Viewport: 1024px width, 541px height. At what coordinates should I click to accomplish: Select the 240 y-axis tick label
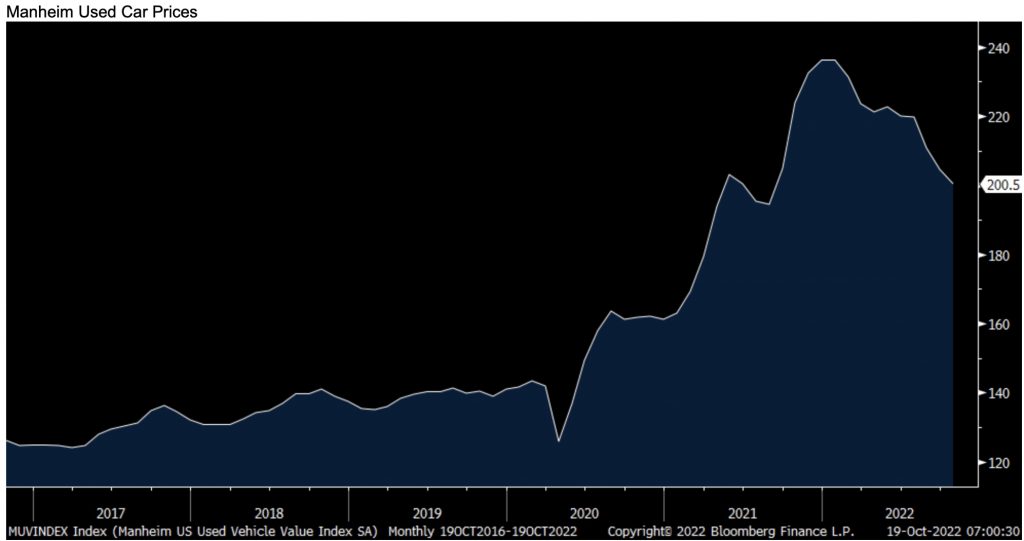click(x=1000, y=48)
